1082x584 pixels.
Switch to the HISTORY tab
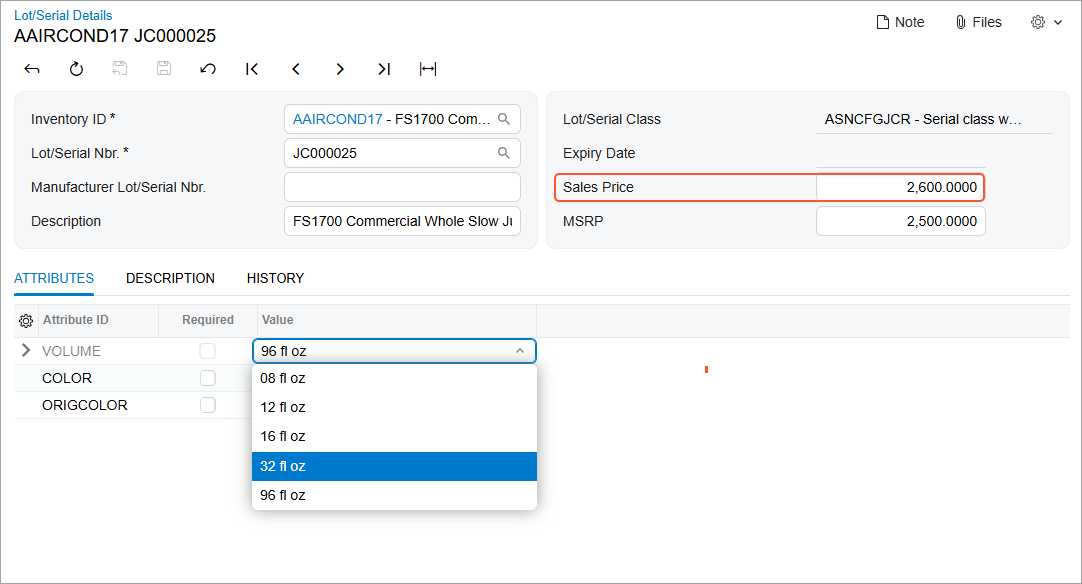(x=275, y=278)
